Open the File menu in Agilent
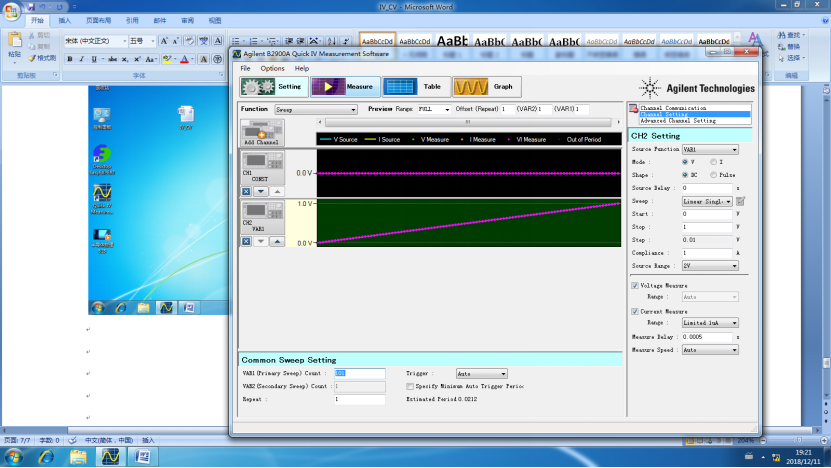The image size is (831, 468). (x=245, y=68)
